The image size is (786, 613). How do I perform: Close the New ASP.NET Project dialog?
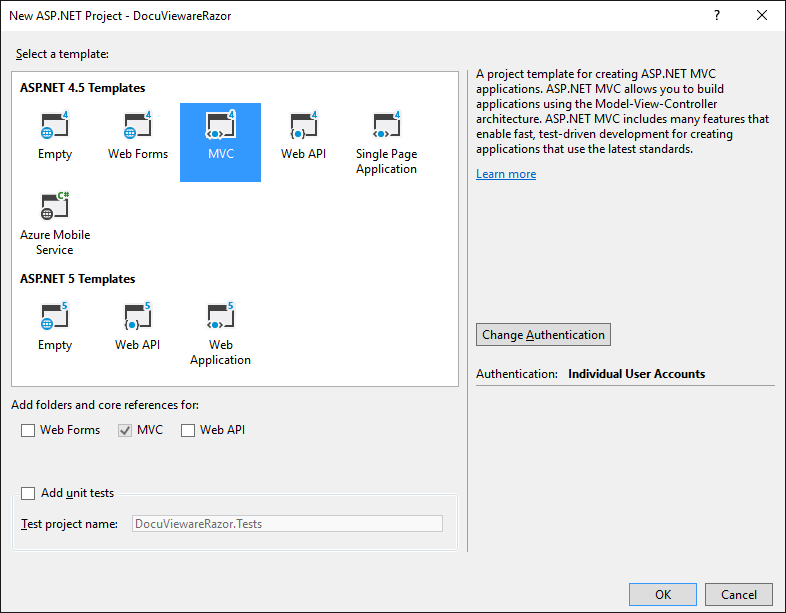click(762, 16)
